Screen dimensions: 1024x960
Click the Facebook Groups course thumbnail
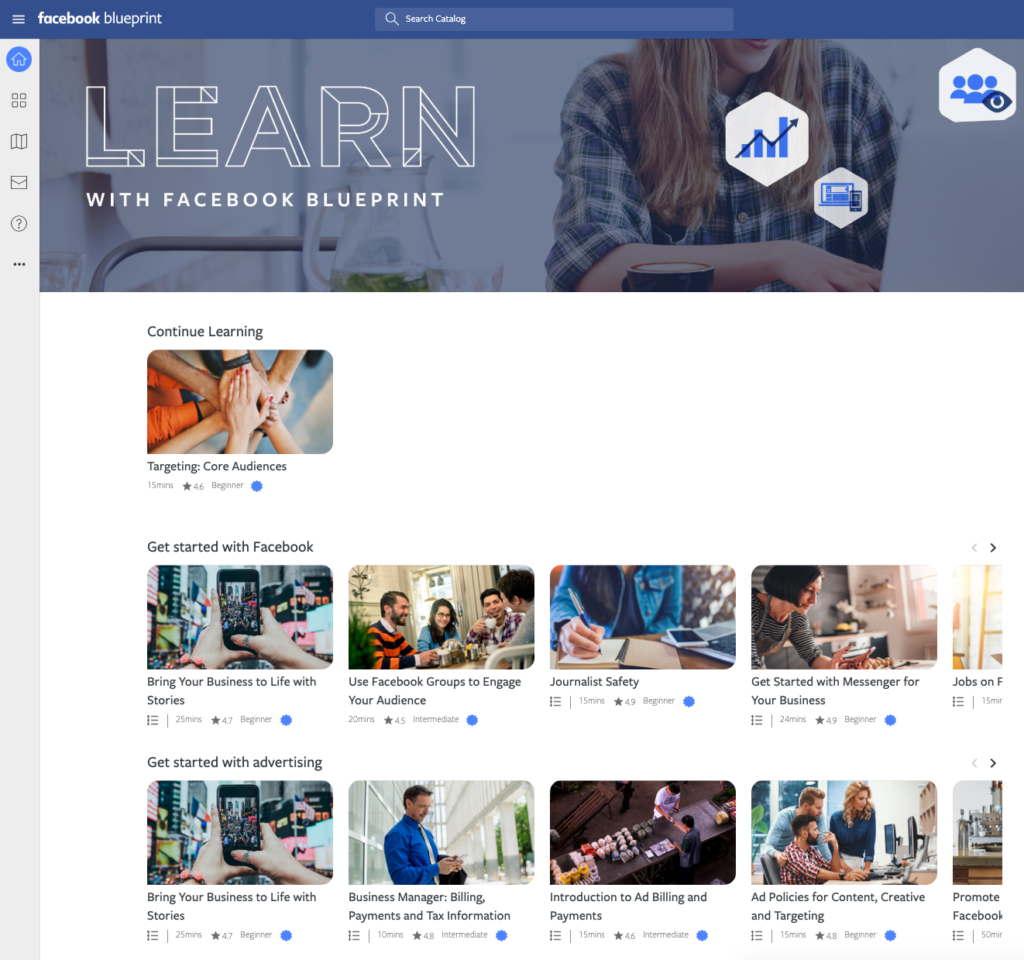click(441, 617)
